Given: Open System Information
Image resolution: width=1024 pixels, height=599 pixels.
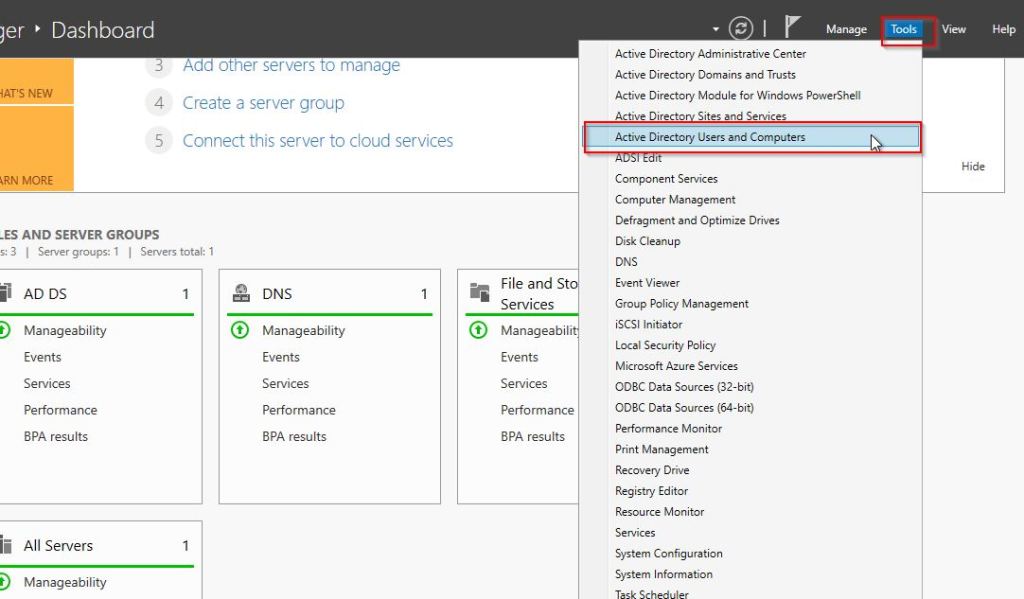Looking at the screenshot, I should (664, 574).
